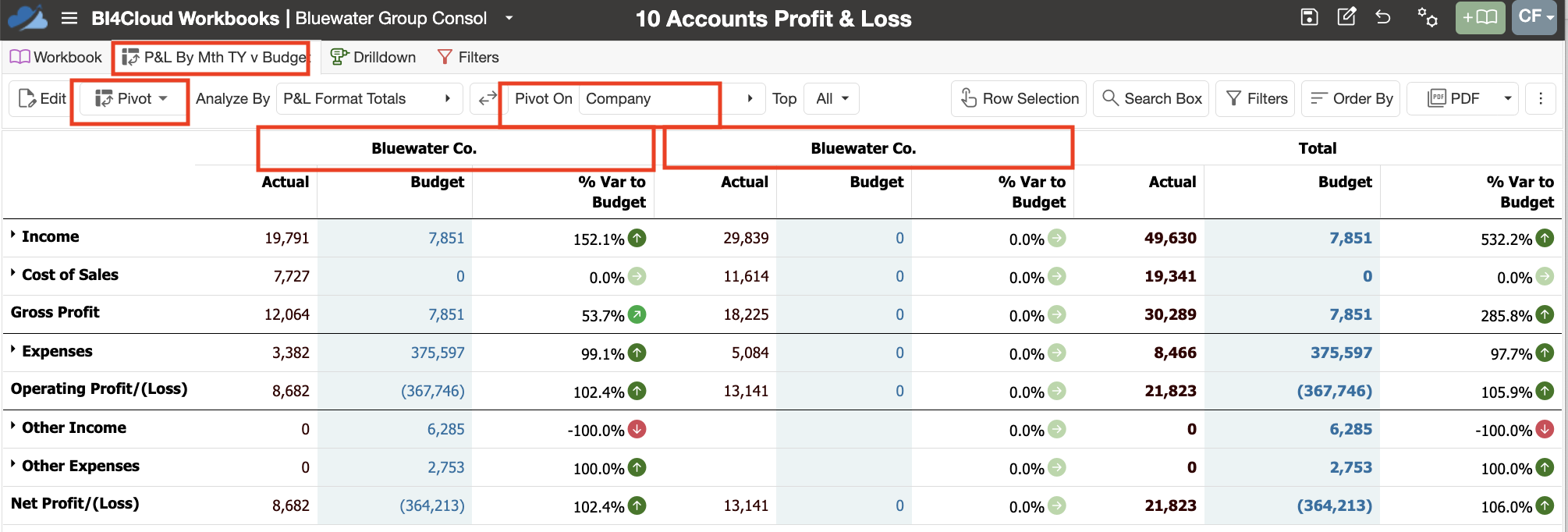Screen dimensions: 1568x532
Task: Click the undo arrow icon
Action: pyautogui.click(x=1383, y=17)
